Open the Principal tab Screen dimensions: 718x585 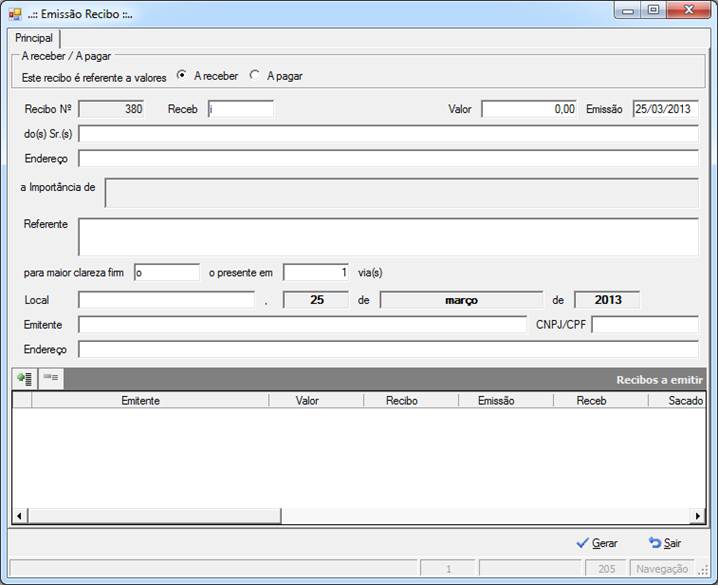pyautogui.click(x=34, y=38)
